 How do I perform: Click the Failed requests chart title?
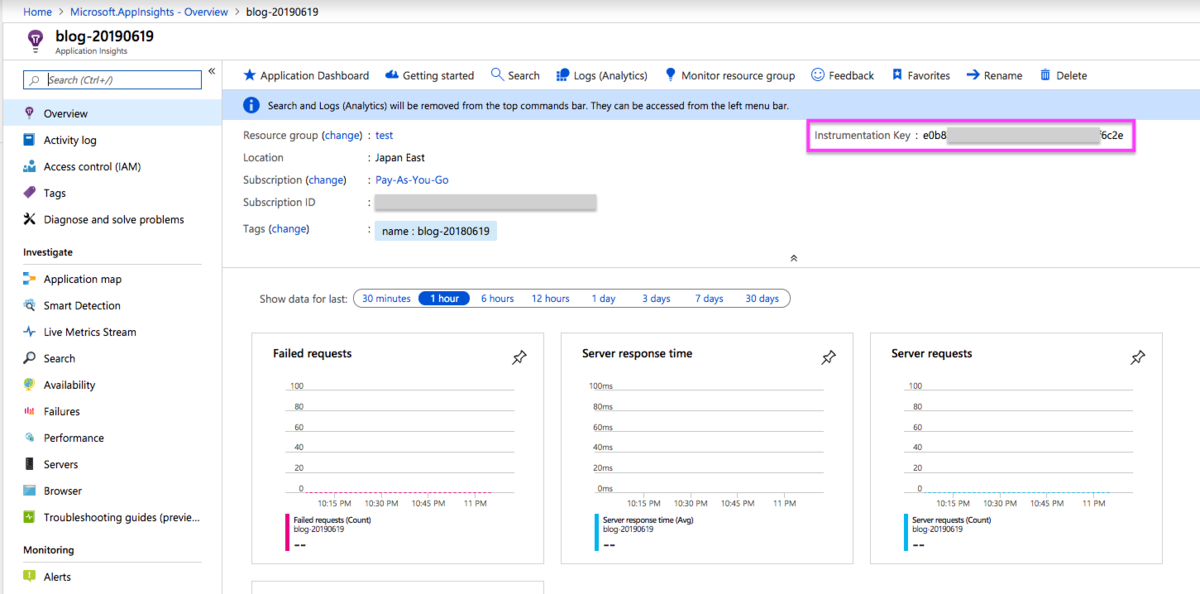pos(312,353)
